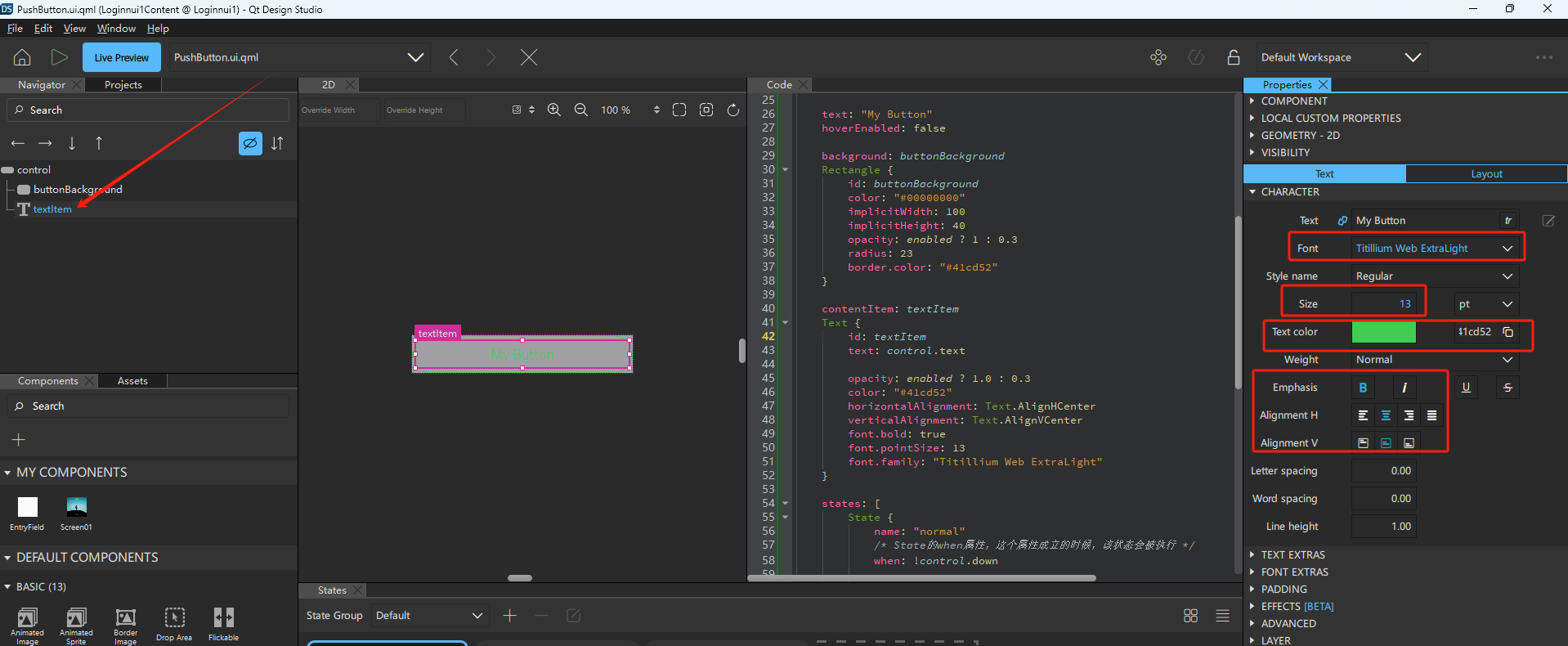1568x646 pixels.
Task: Move item left with the left arrow in Navigator
Action: pyautogui.click(x=18, y=143)
